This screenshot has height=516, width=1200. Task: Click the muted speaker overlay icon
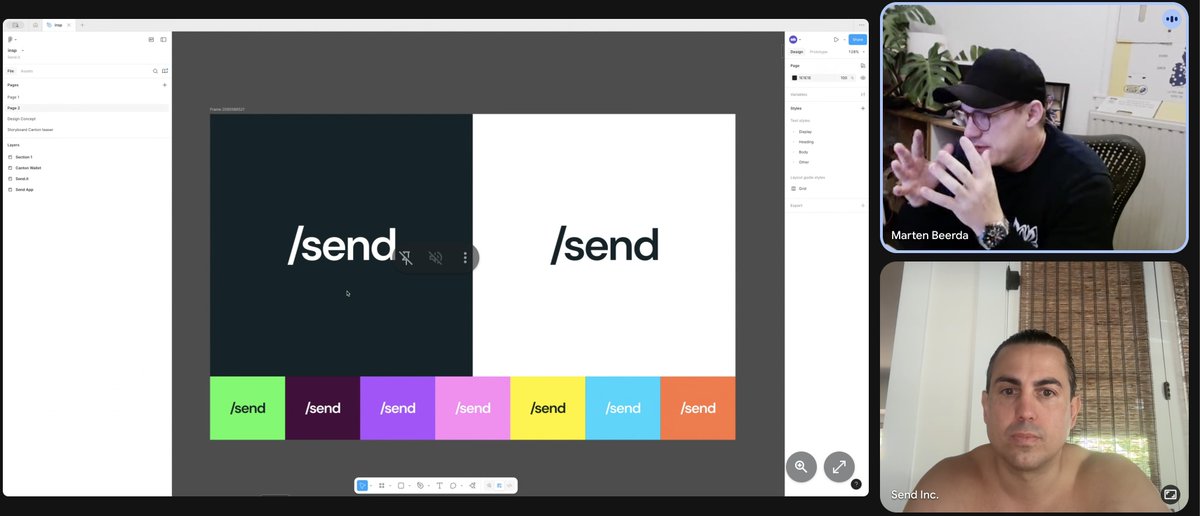pos(435,257)
